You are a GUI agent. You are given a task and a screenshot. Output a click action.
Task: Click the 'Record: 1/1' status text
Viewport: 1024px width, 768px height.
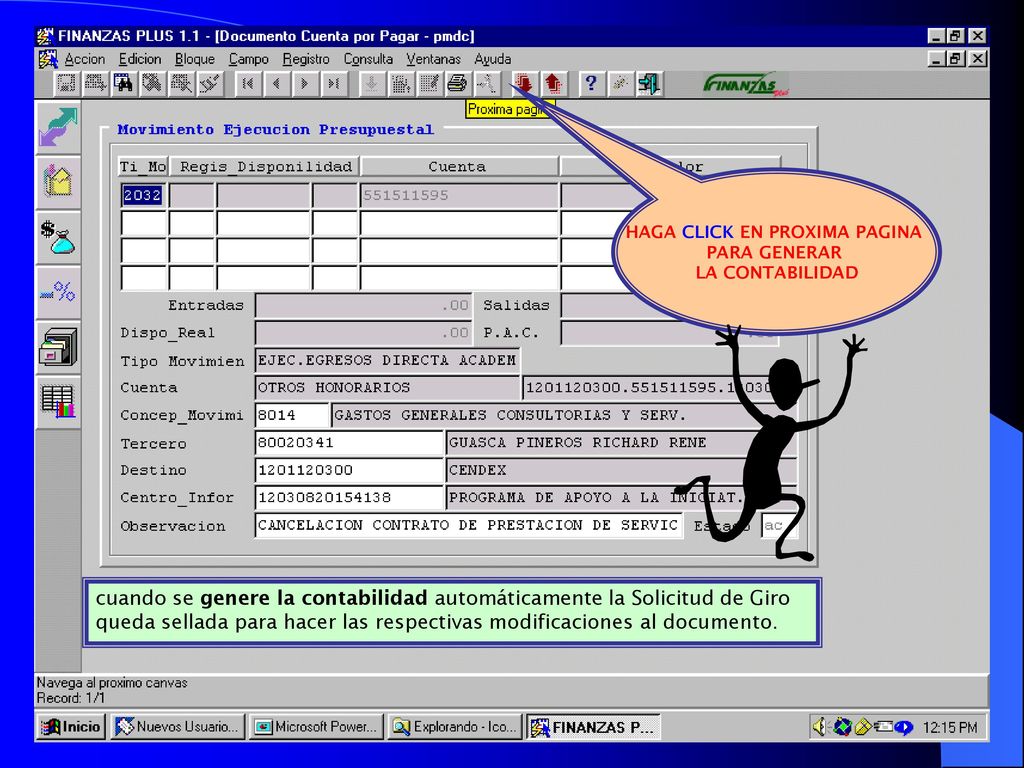pos(71,698)
